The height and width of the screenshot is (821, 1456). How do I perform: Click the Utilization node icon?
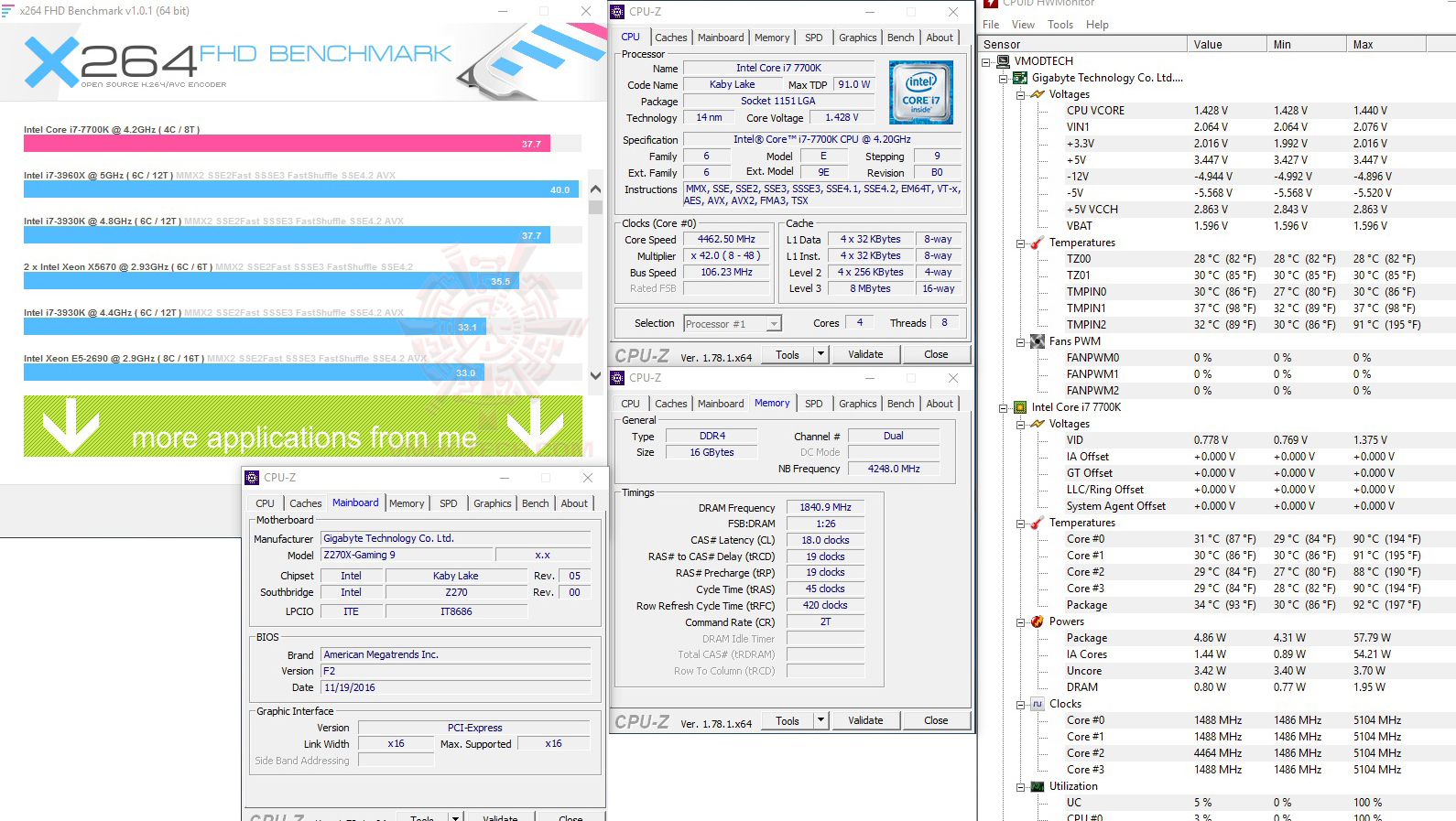click(1038, 786)
